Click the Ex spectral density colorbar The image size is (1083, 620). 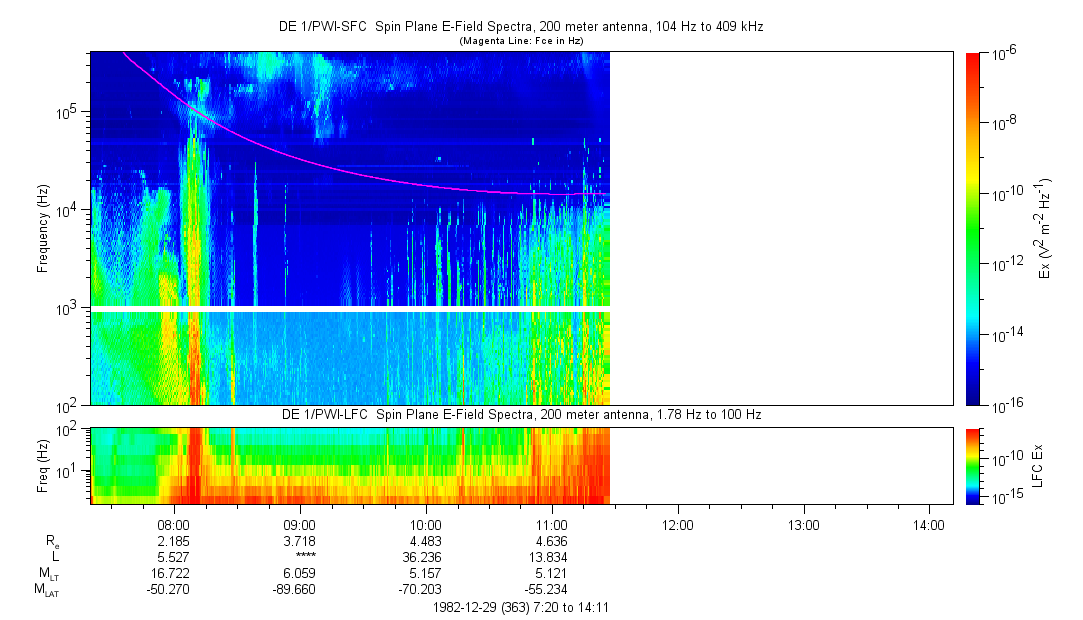click(974, 228)
